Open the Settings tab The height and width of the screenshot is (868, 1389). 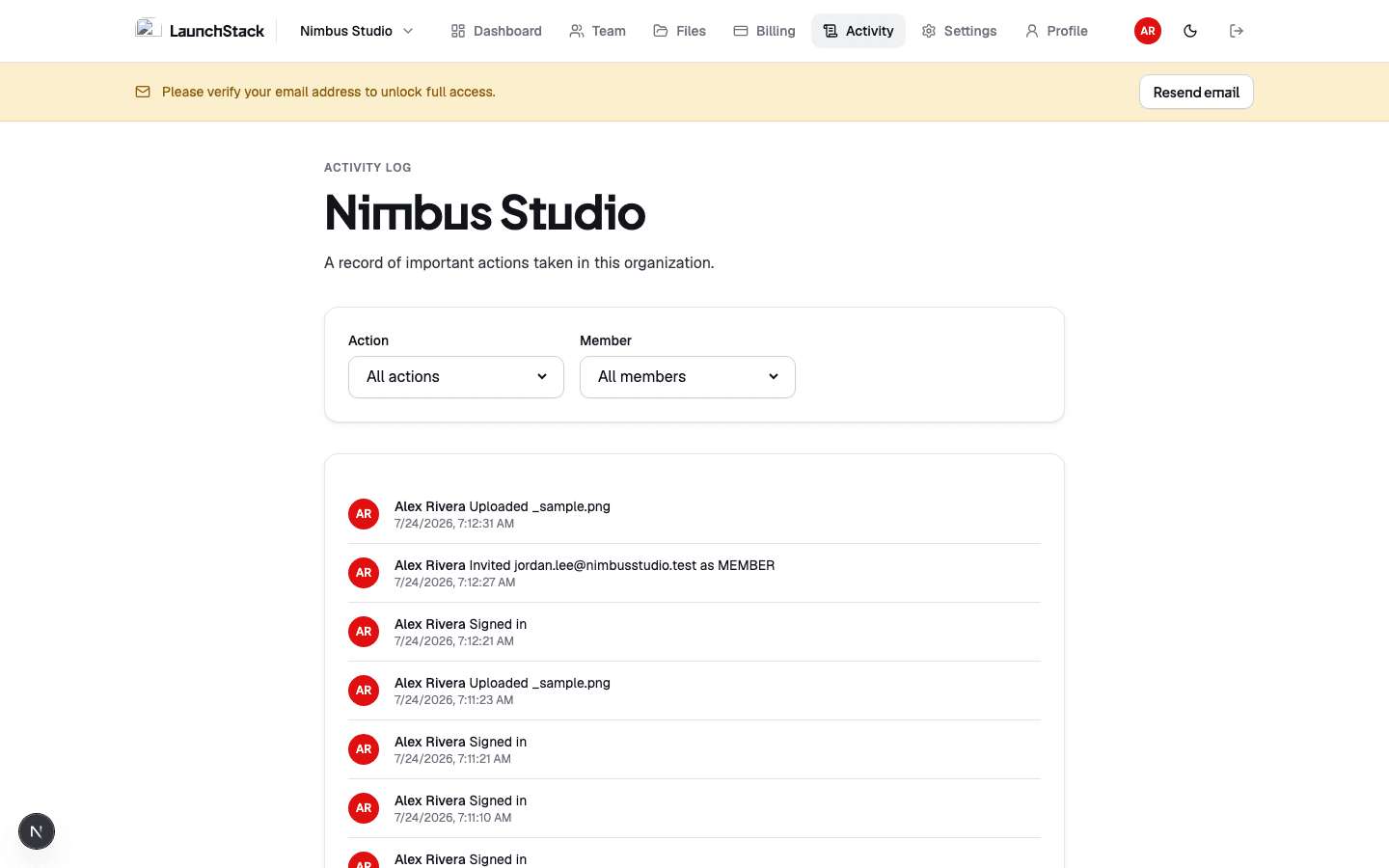point(959,31)
